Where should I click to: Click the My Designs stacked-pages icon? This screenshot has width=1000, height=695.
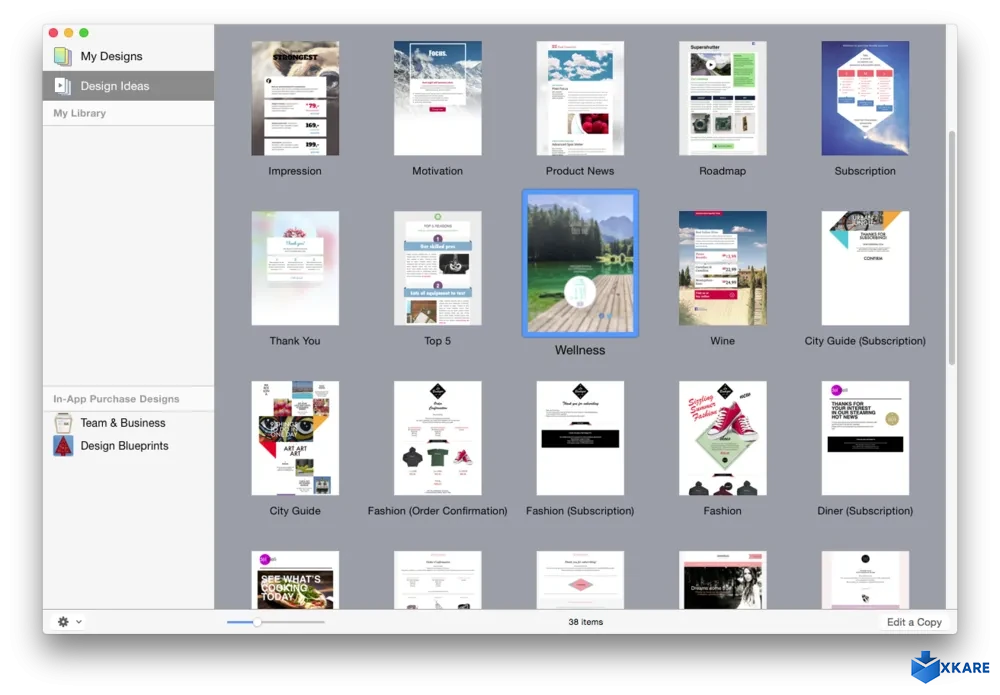tap(62, 58)
